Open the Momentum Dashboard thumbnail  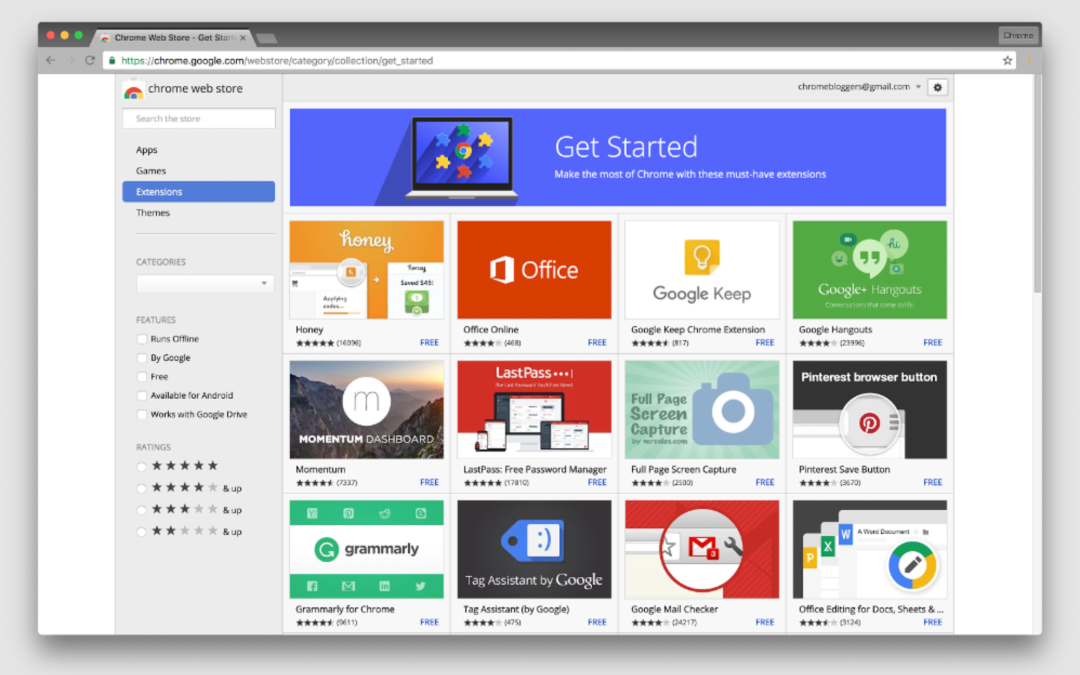(x=366, y=409)
